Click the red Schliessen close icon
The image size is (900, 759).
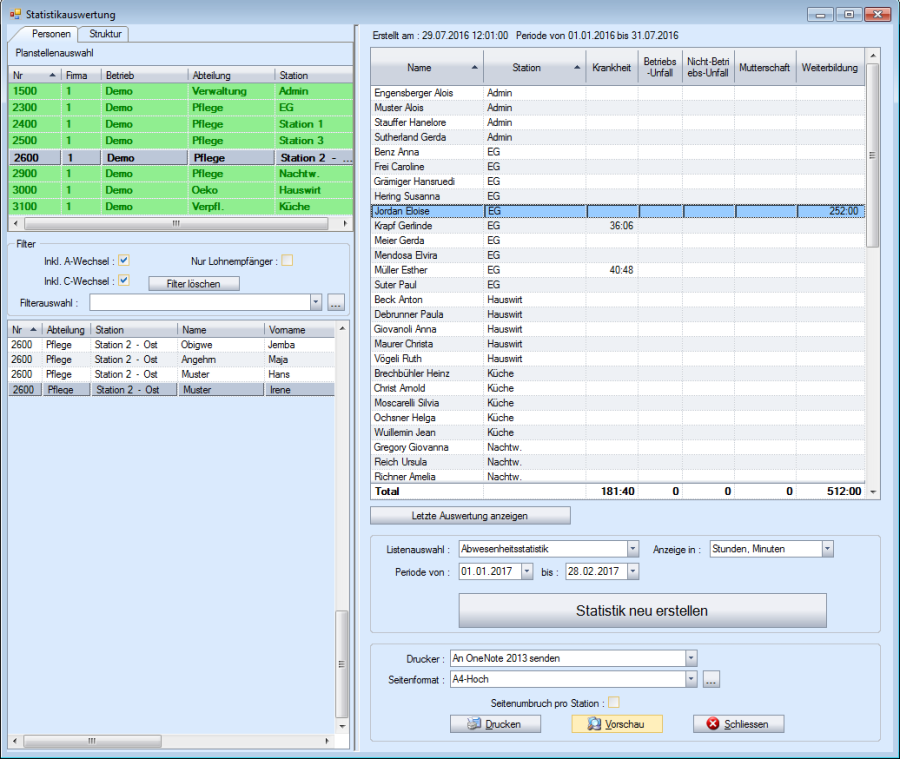713,724
